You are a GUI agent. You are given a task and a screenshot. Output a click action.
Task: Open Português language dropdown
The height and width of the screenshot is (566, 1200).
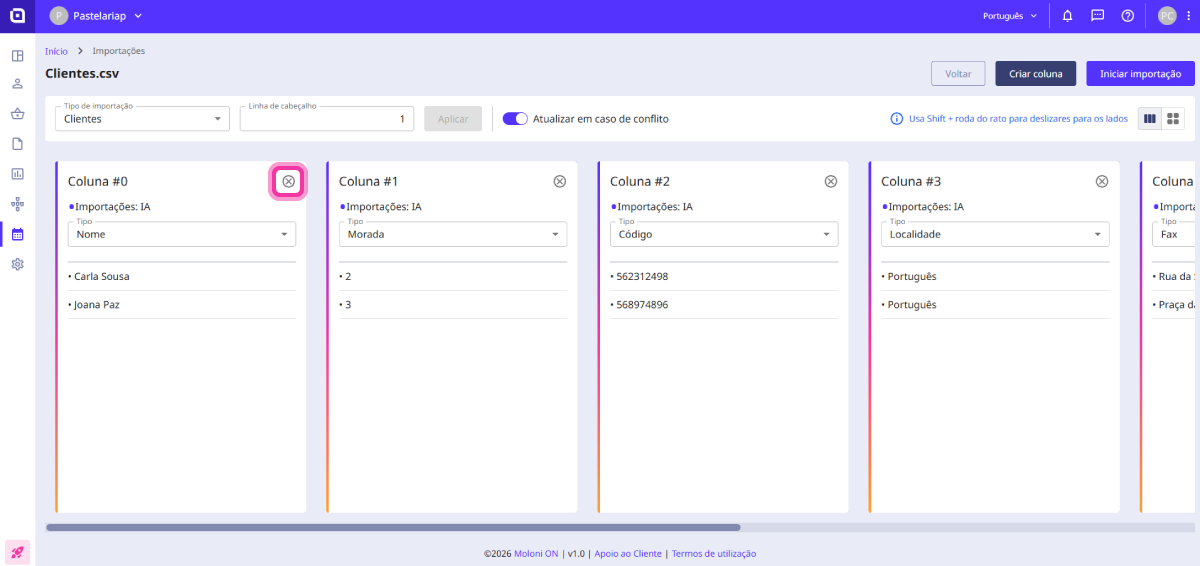point(1009,16)
